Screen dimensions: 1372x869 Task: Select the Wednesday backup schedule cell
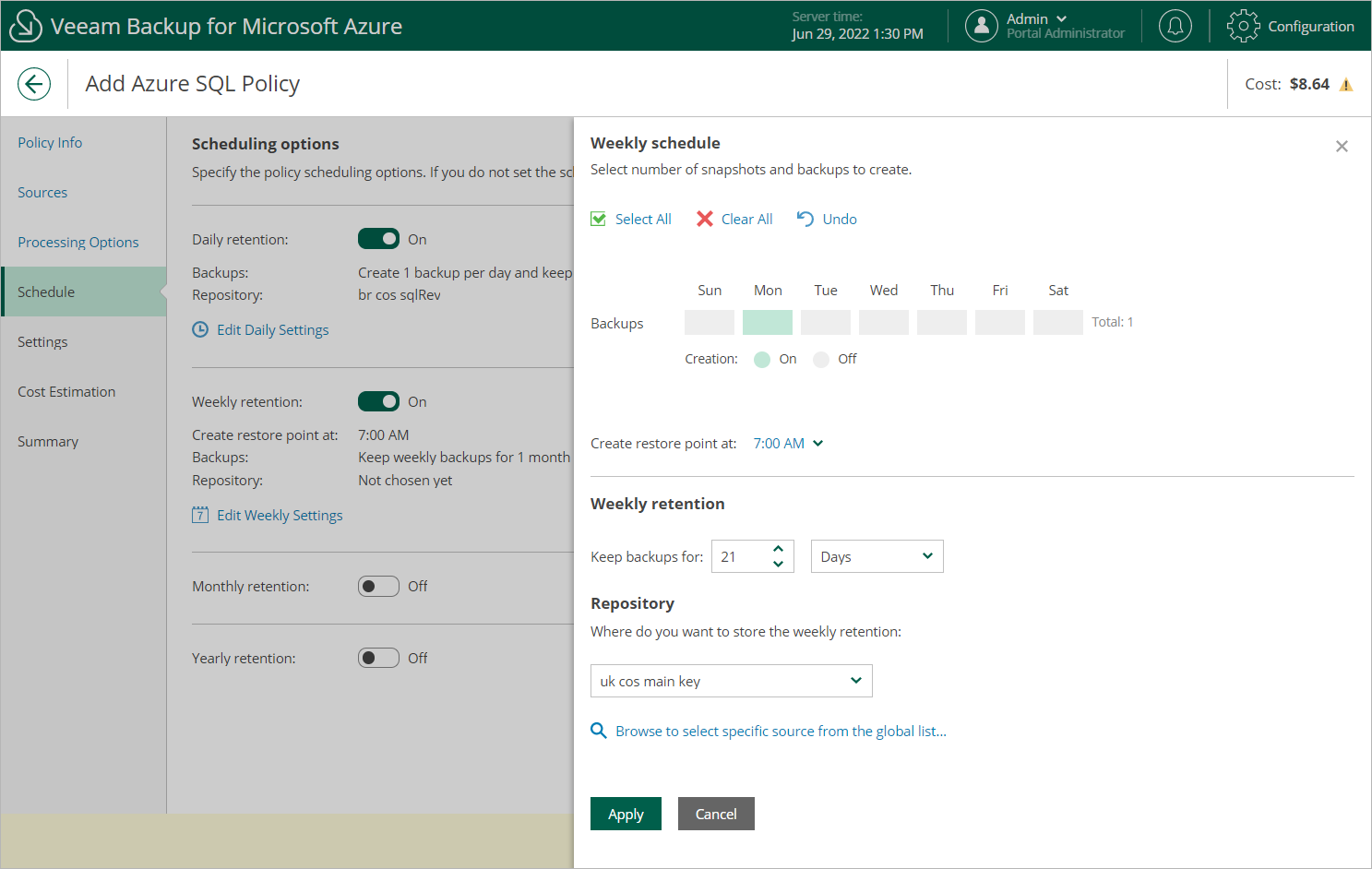pyautogui.click(x=883, y=323)
